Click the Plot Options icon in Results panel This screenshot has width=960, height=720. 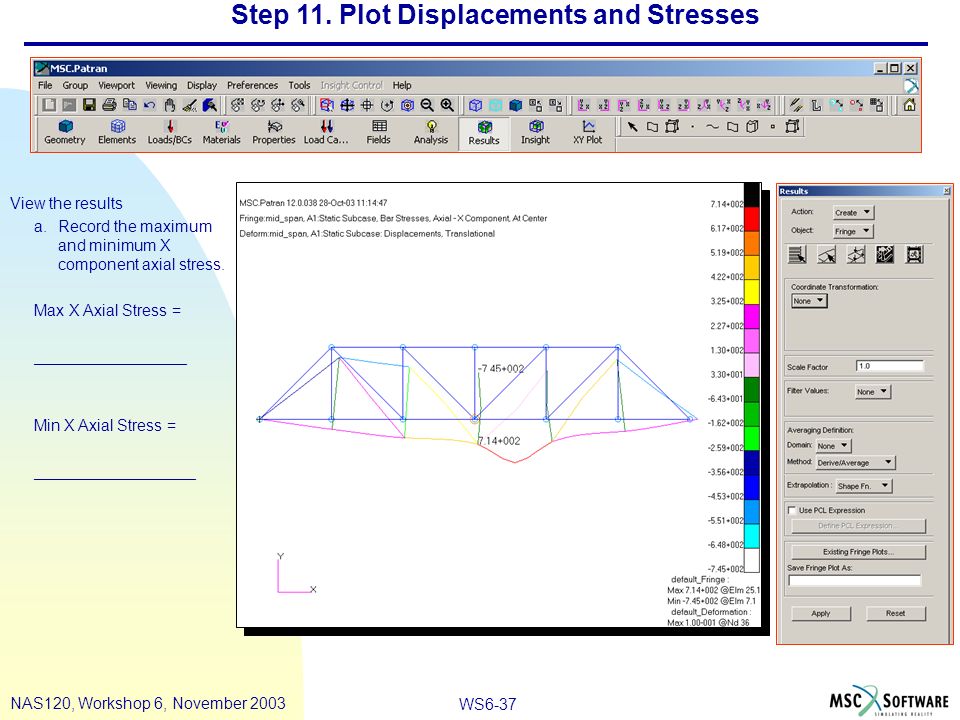click(885, 255)
